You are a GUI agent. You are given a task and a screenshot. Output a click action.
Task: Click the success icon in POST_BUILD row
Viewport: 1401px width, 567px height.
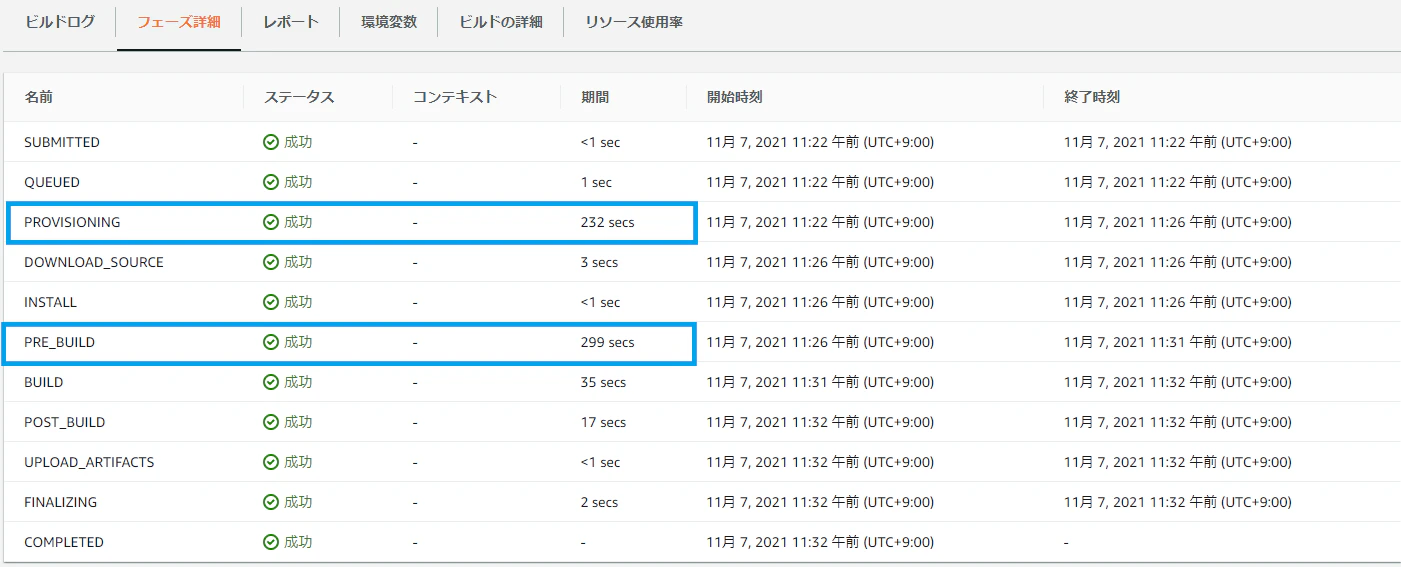click(x=271, y=422)
